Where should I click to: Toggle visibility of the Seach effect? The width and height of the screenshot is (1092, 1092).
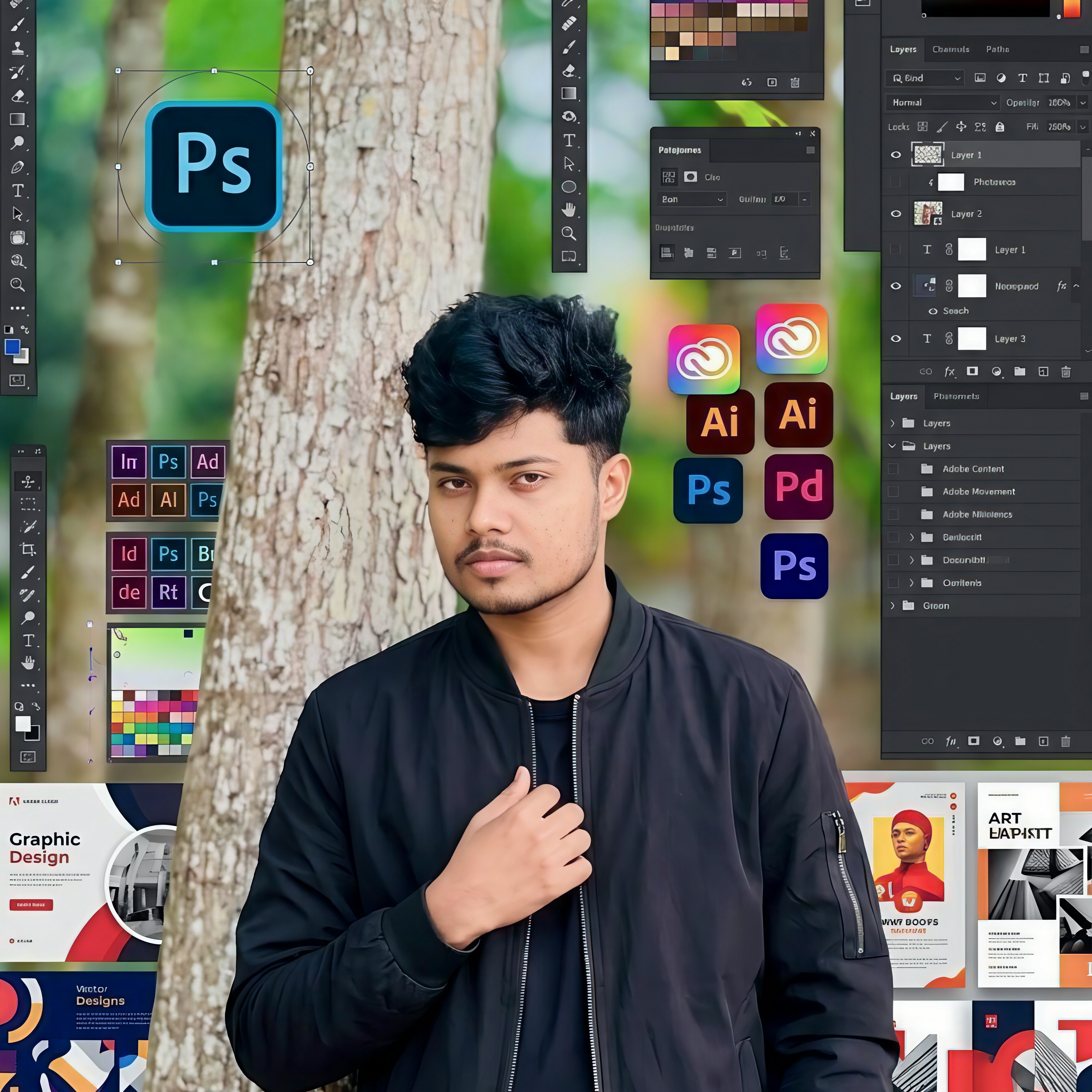coord(933,311)
